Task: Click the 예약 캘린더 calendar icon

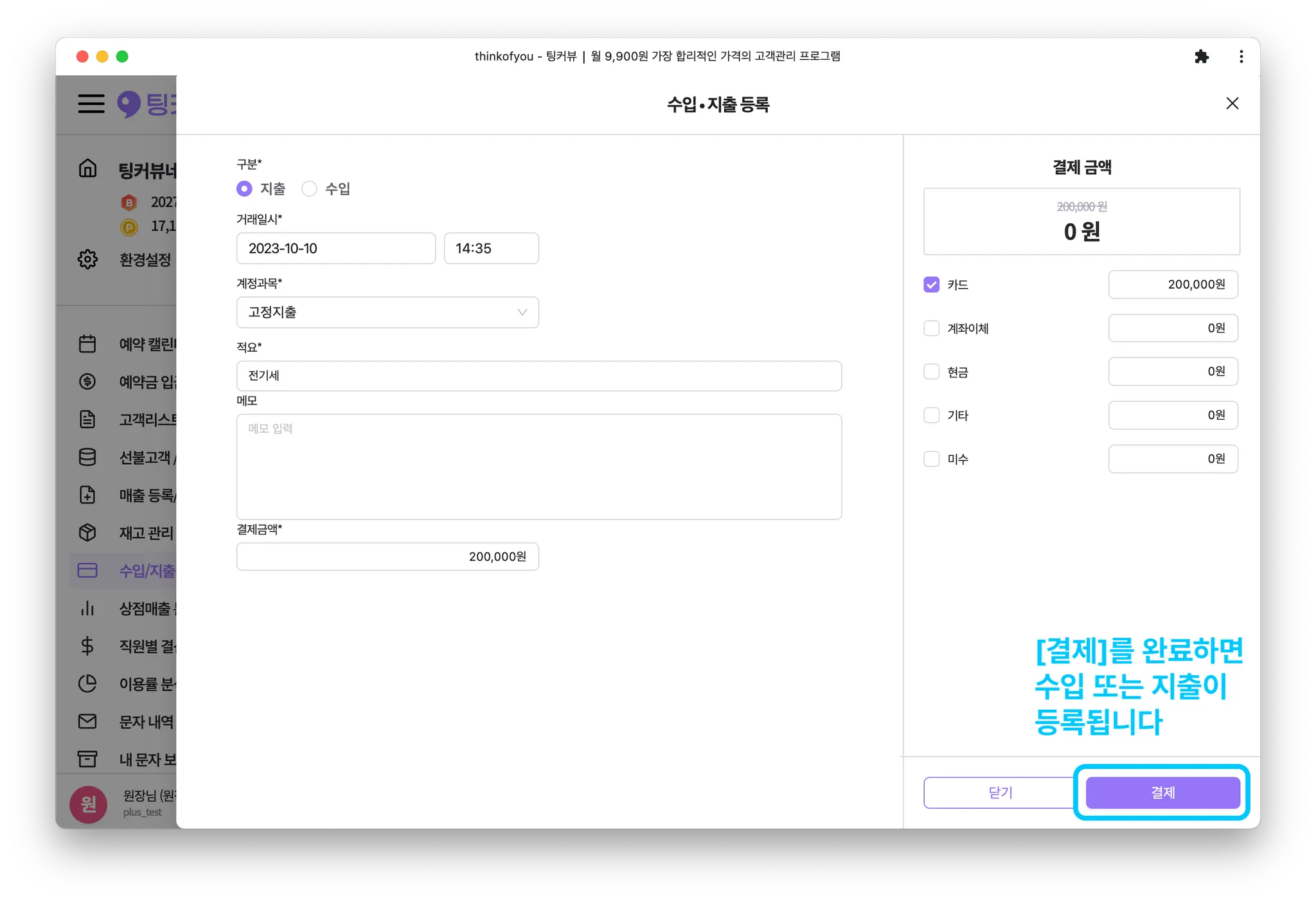Action: [88, 344]
